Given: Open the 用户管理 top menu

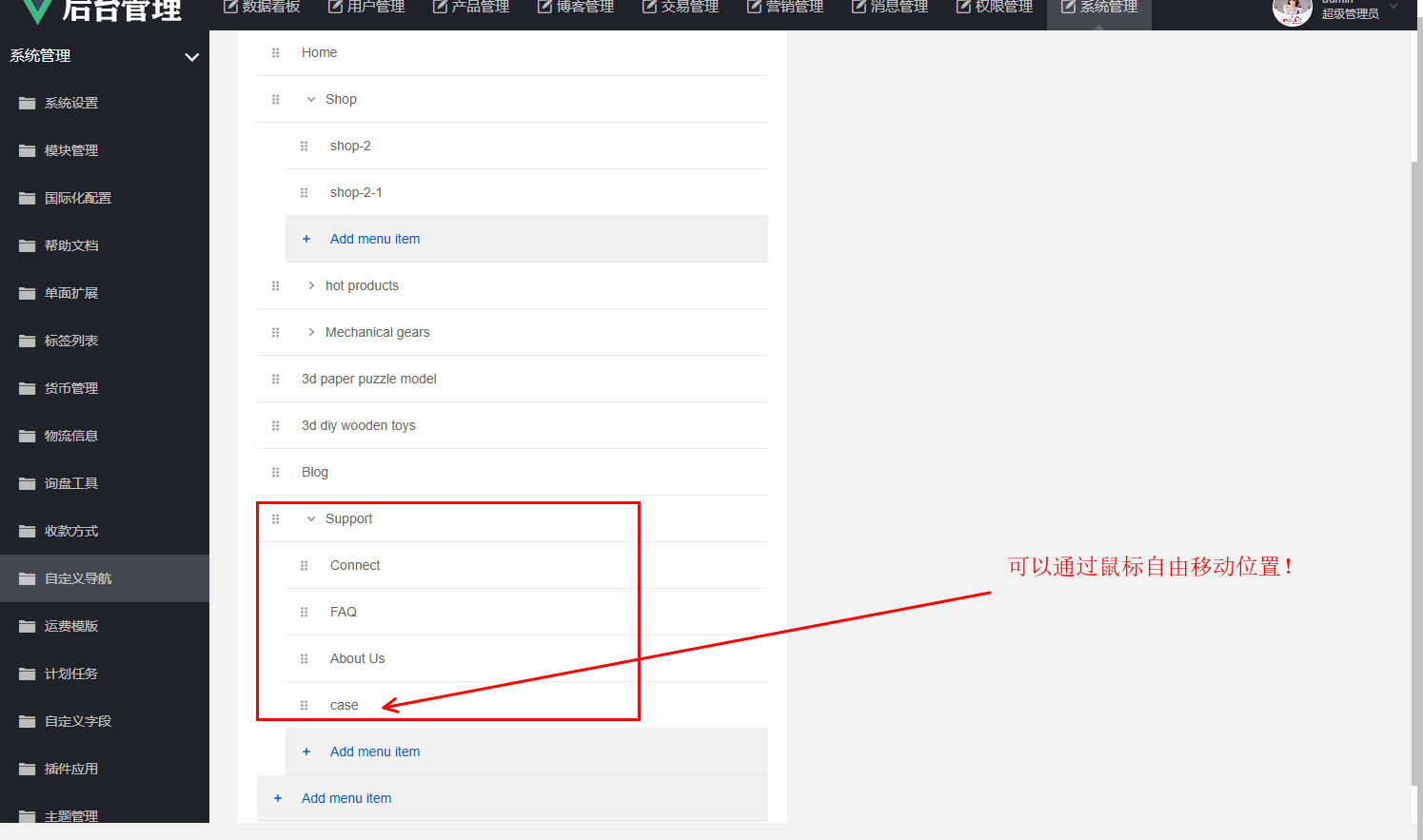Looking at the screenshot, I should pyautogui.click(x=366, y=8).
